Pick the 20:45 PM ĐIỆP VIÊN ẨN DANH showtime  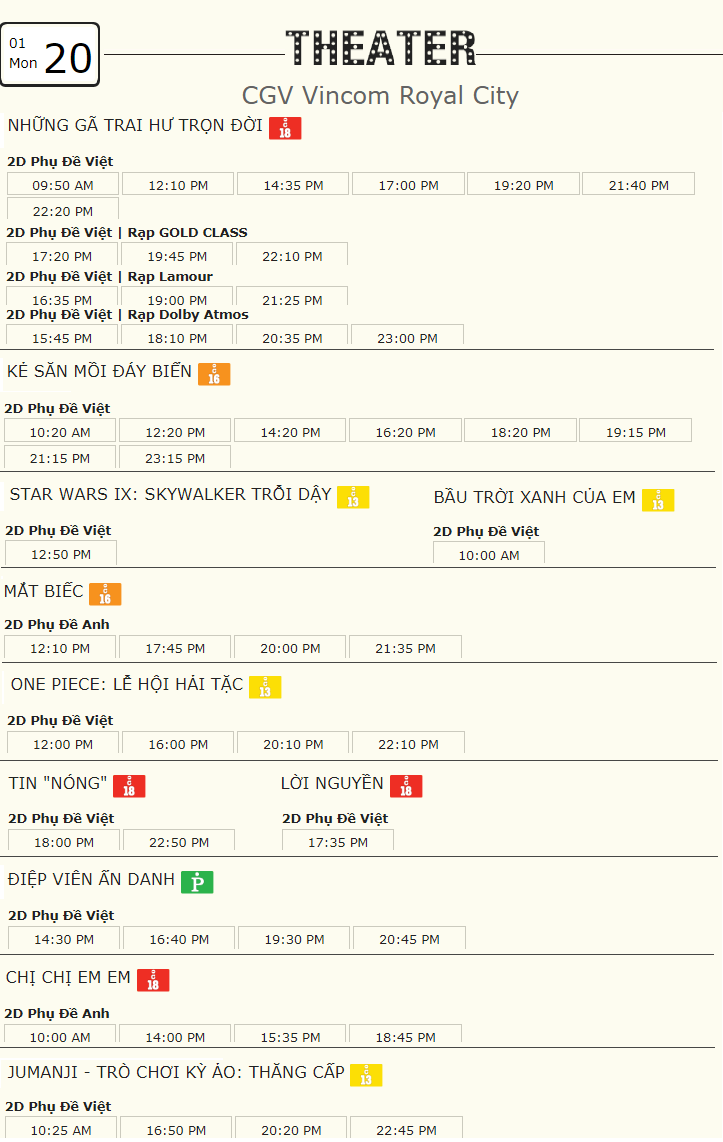tap(409, 938)
